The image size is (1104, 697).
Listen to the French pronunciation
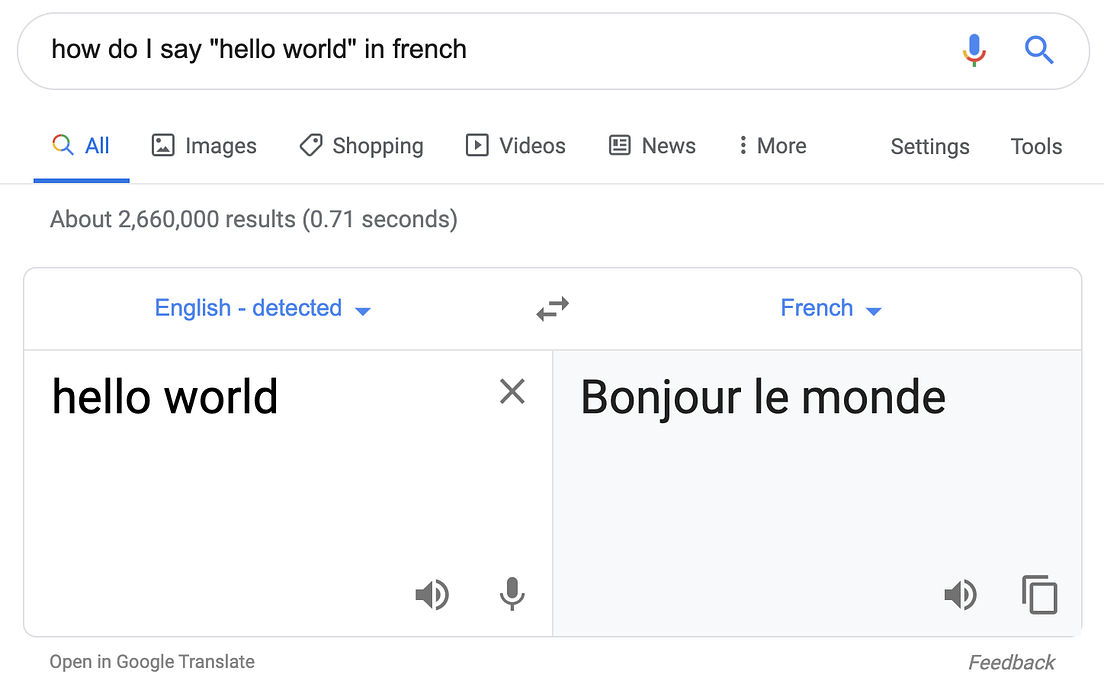[960, 594]
